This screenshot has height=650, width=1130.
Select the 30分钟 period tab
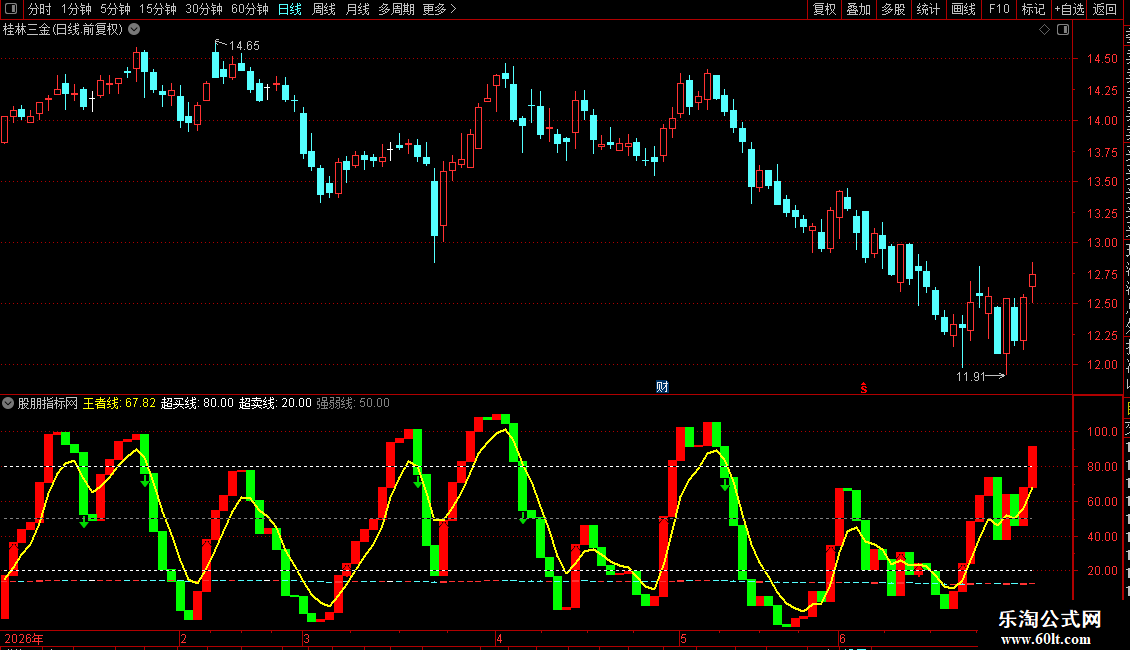click(204, 9)
